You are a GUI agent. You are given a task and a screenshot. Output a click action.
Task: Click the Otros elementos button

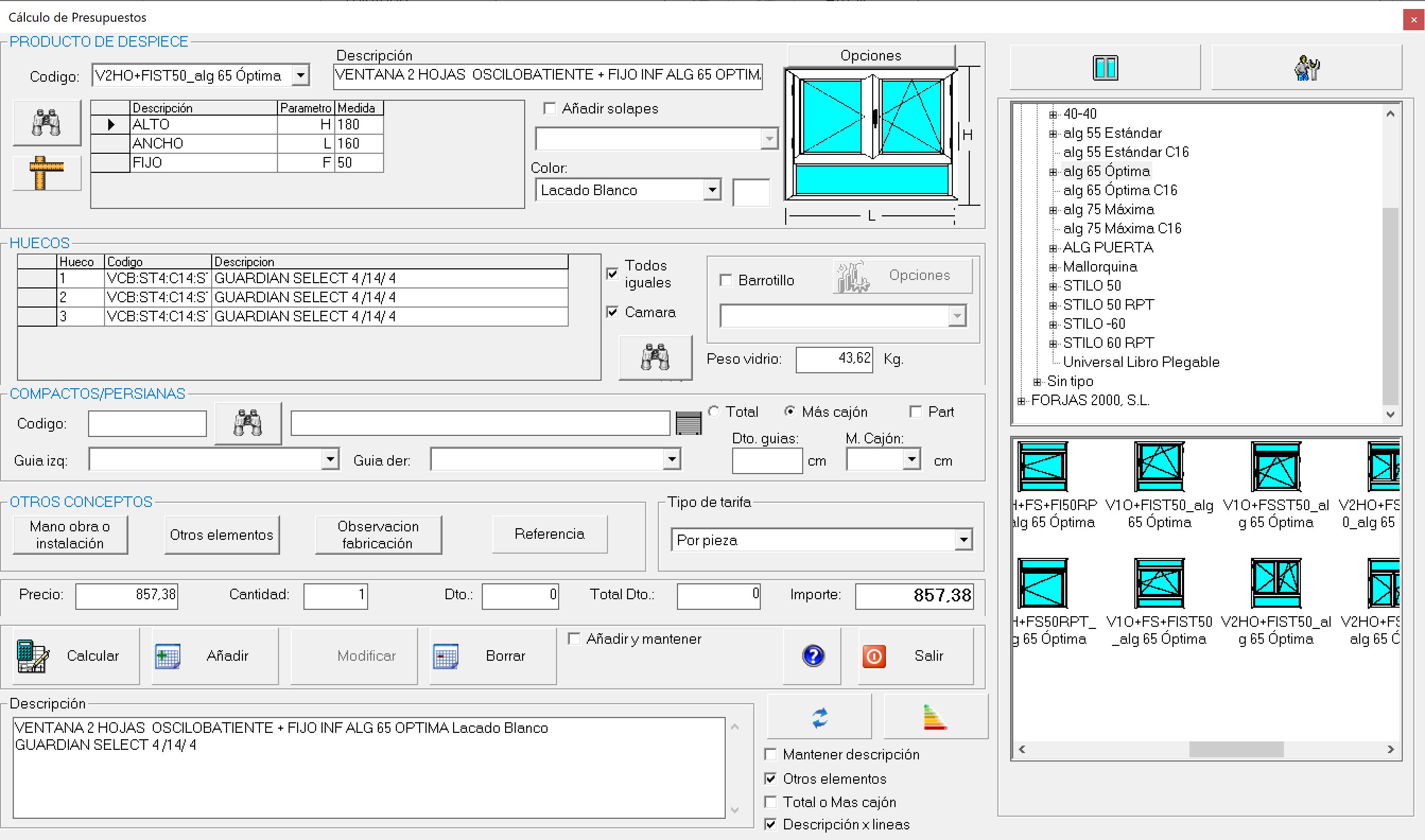(x=221, y=535)
